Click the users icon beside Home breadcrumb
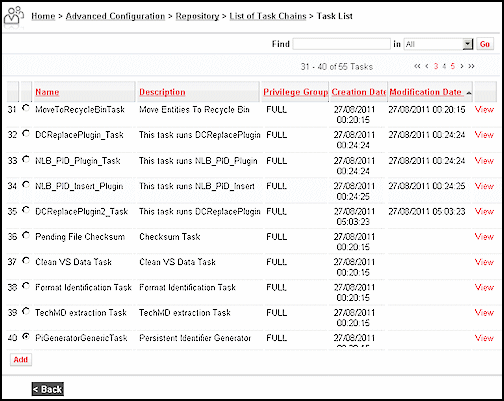504x401 pixels. click(14, 17)
